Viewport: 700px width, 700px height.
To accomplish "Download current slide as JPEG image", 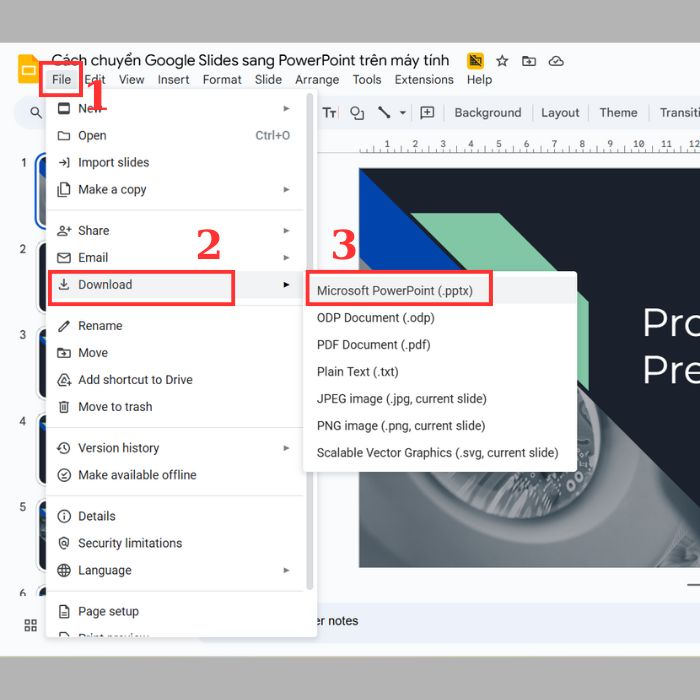I will point(440,399).
